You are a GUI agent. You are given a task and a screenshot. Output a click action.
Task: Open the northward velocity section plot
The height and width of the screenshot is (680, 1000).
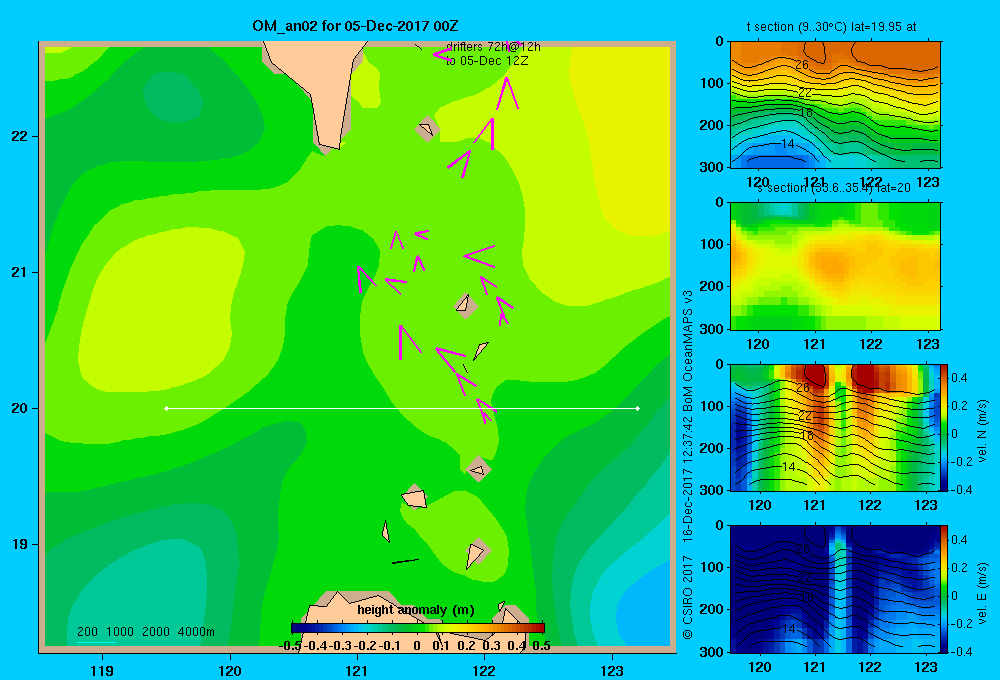click(835, 427)
